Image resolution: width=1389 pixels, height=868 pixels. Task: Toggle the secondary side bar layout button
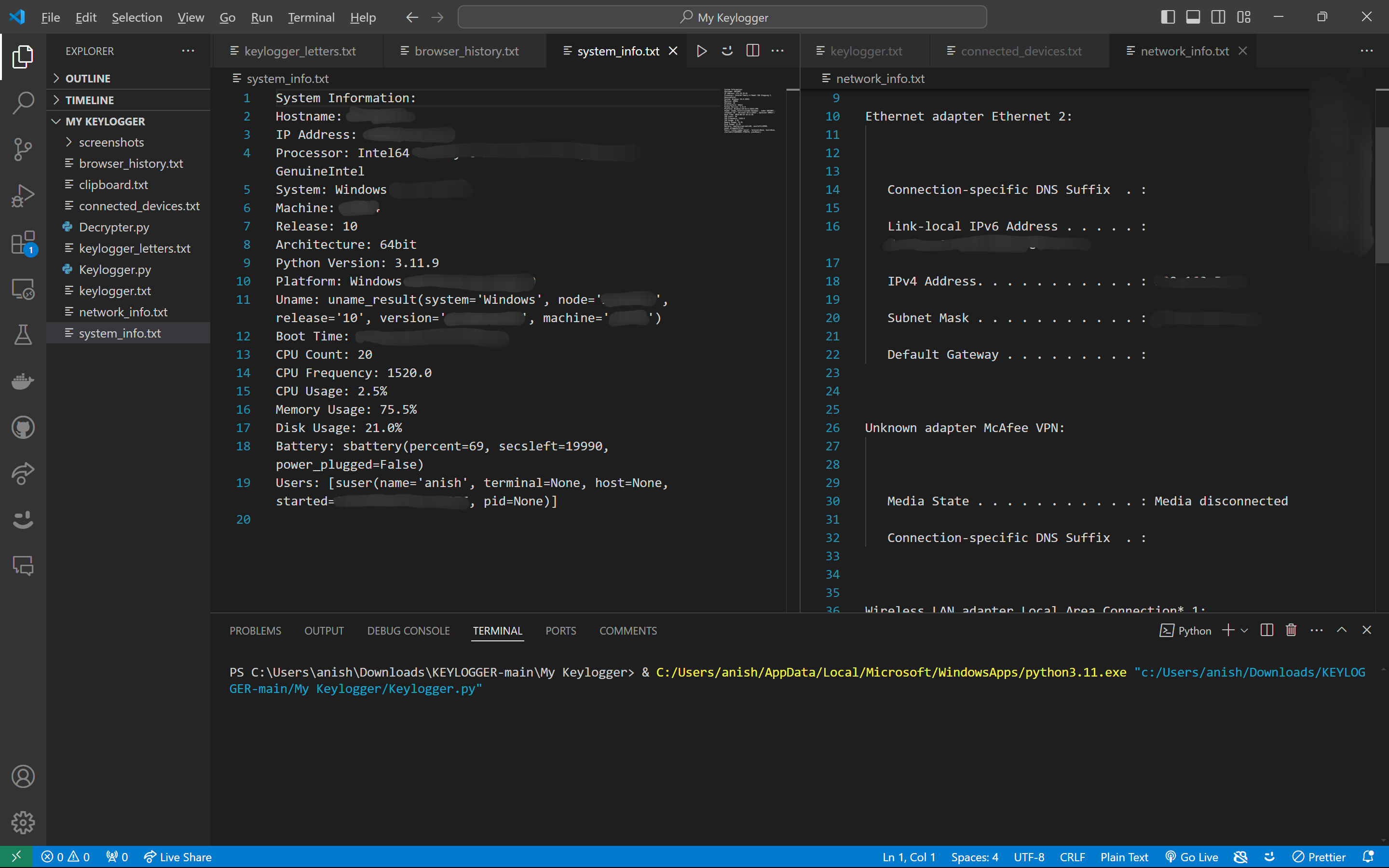1218,17
